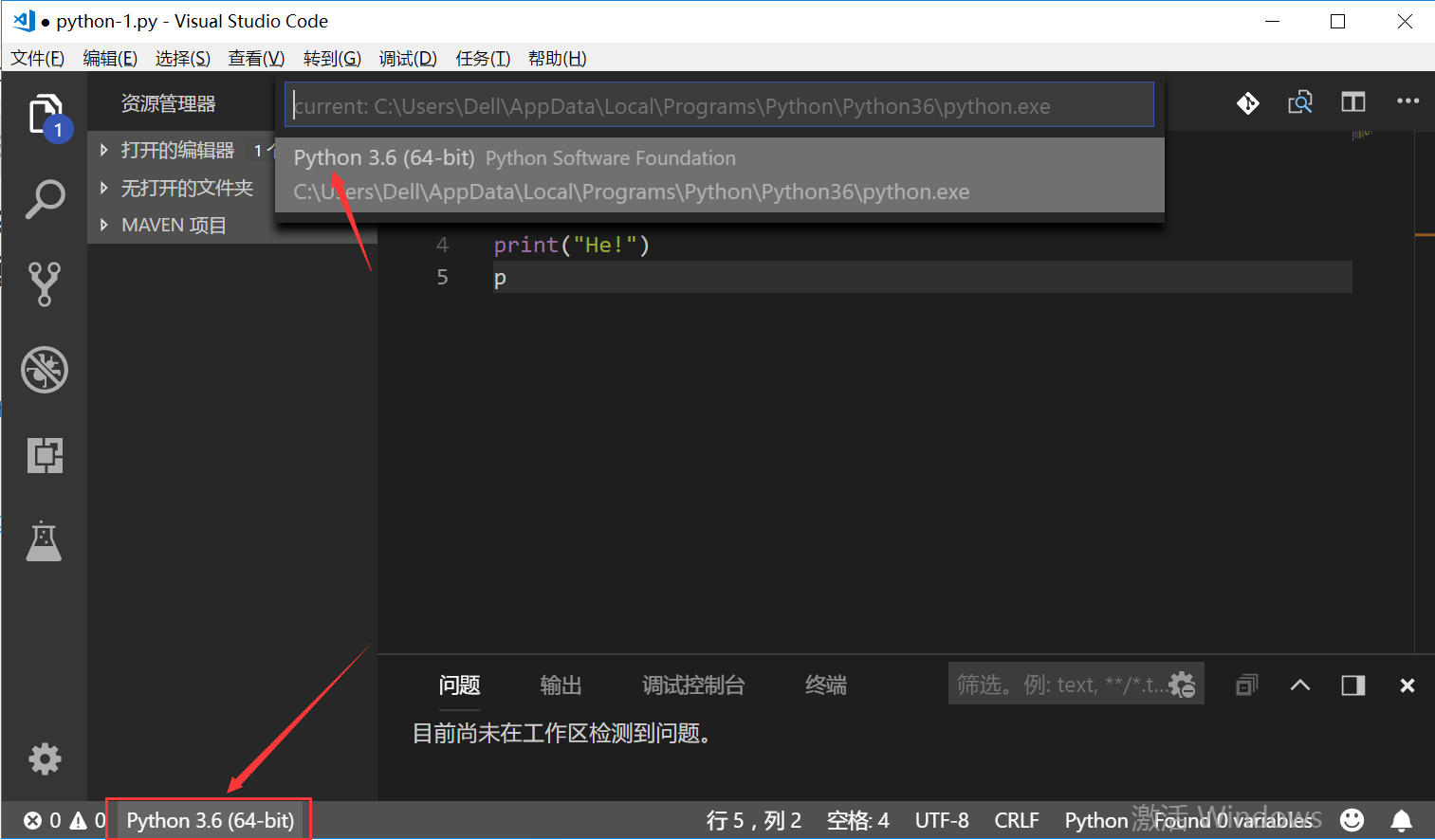Toggle filter settings icon in problems filter box

[x=1183, y=684]
